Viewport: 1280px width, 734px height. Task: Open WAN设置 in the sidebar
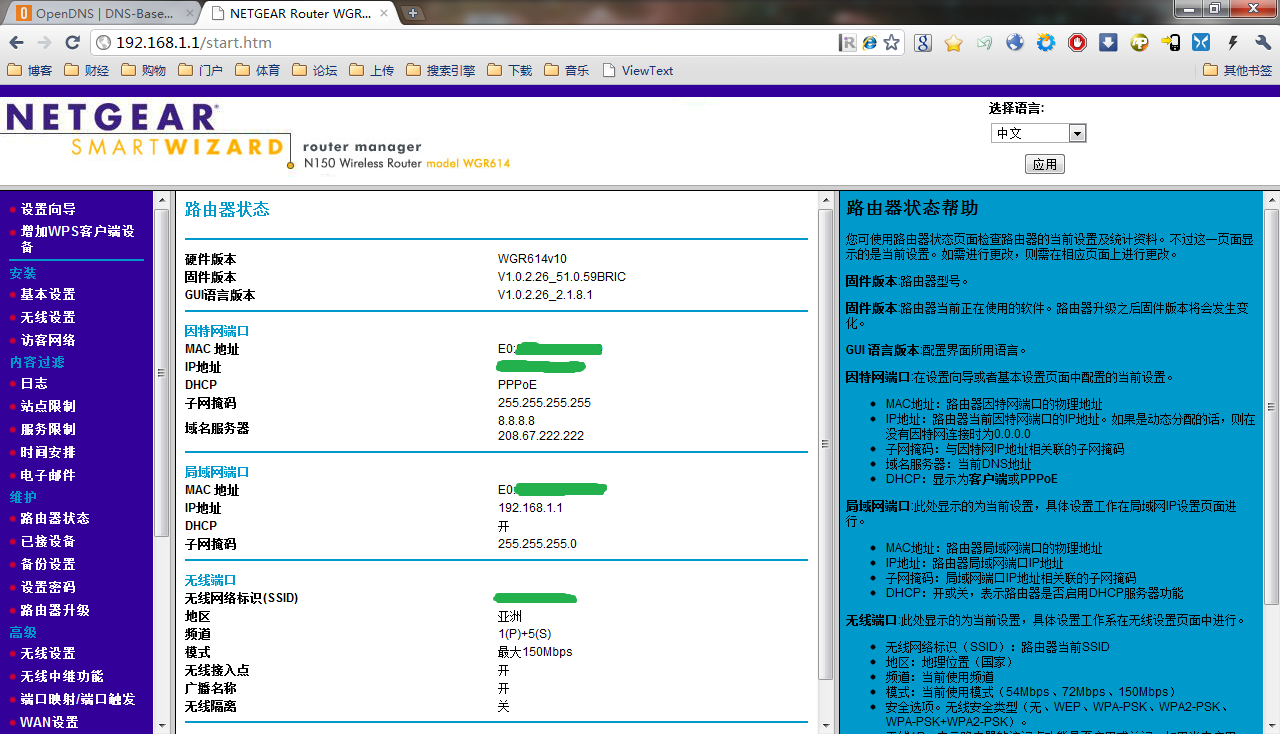49,722
